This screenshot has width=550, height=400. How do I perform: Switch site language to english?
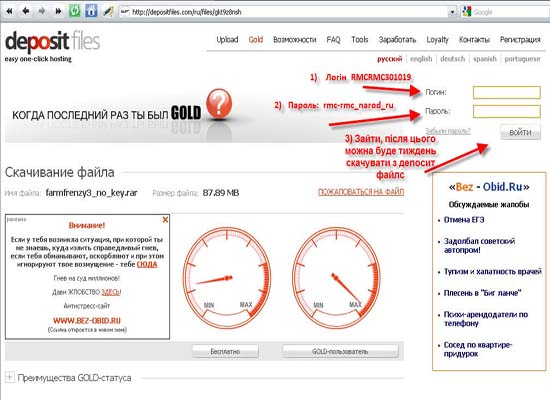click(x=421, y=59)
